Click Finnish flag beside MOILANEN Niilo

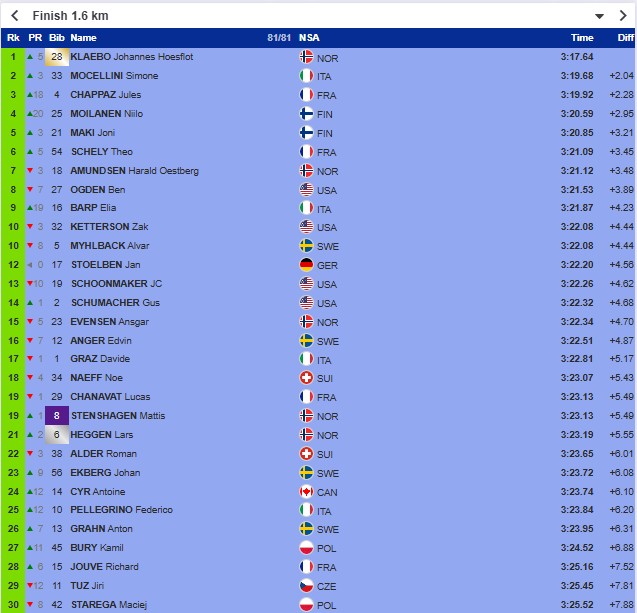tap(306, 113)
